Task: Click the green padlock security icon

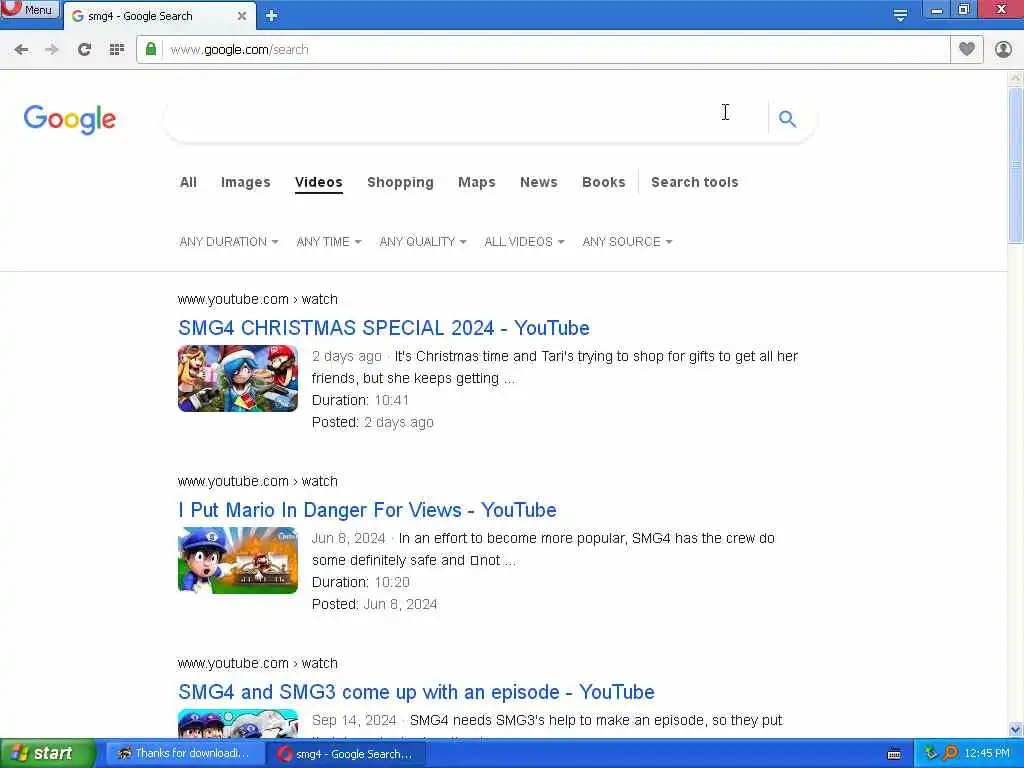Action: (151, 49)
